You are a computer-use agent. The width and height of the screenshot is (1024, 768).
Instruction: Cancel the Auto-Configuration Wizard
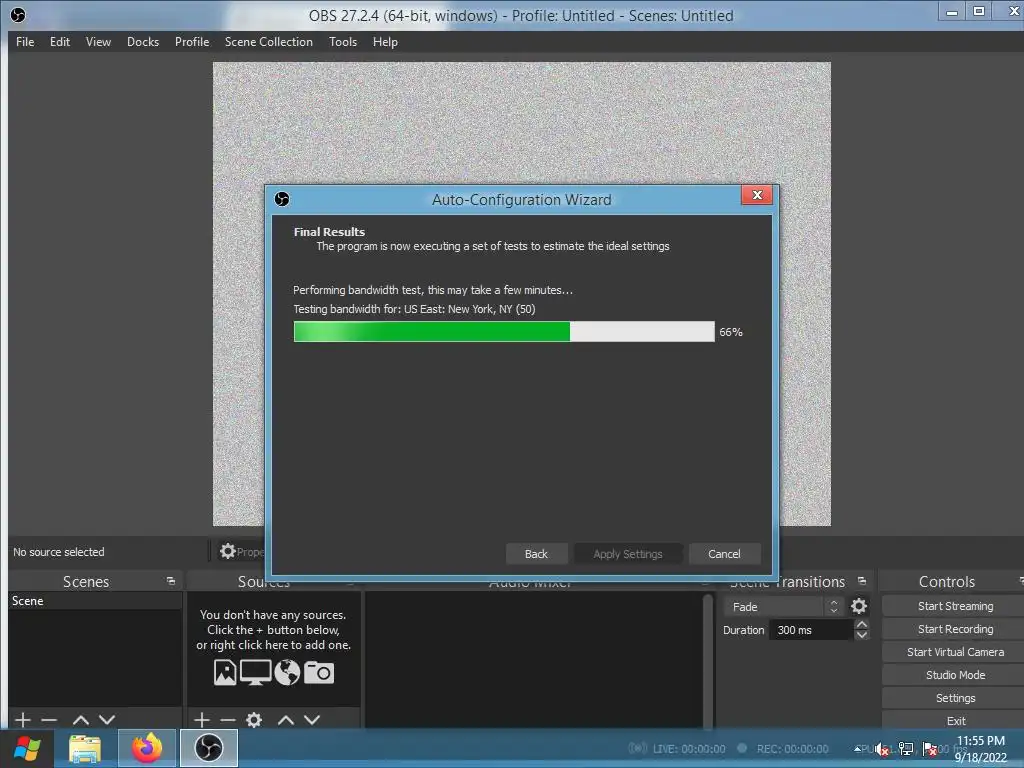(x=724, y=554)
